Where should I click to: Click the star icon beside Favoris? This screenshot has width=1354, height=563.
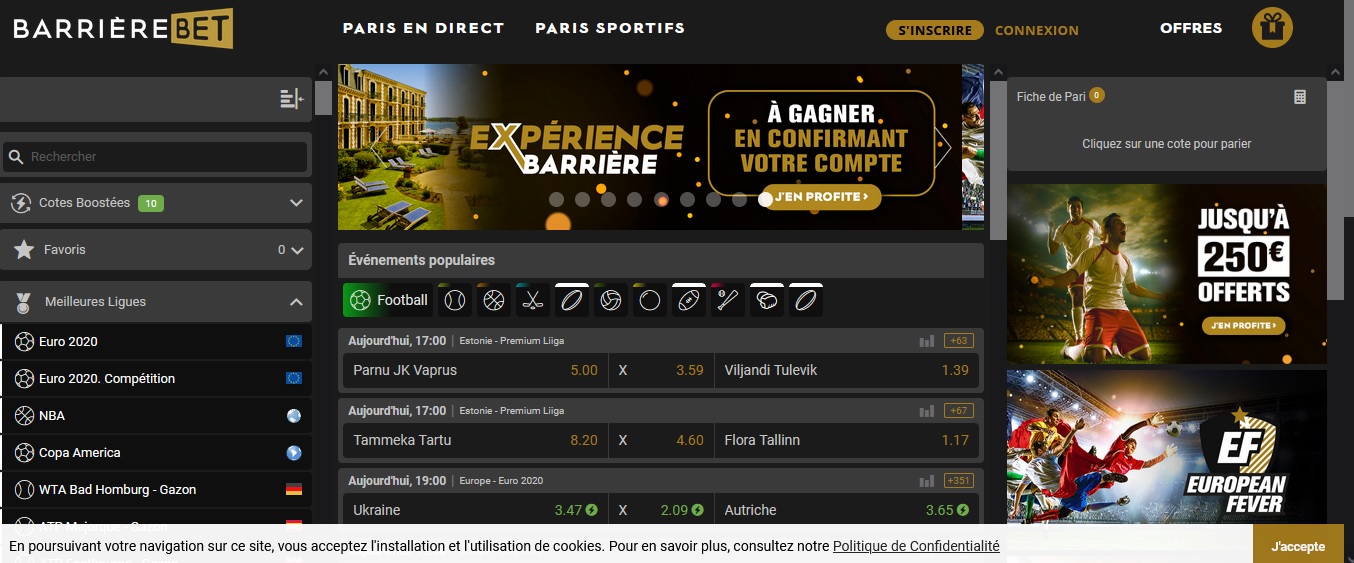click(x=24, y=250)
